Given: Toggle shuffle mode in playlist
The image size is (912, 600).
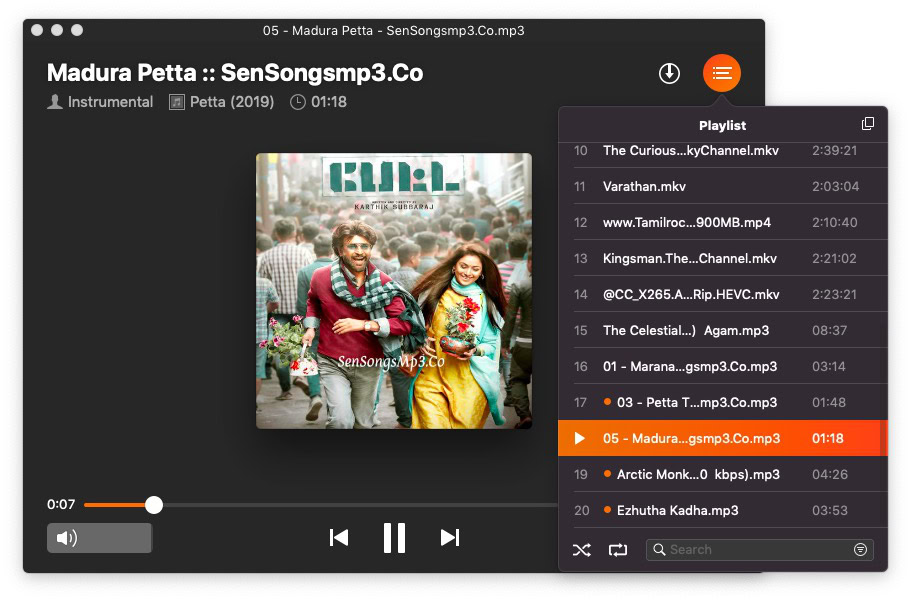Looking at the screenshot, I should tap(582, 549).
